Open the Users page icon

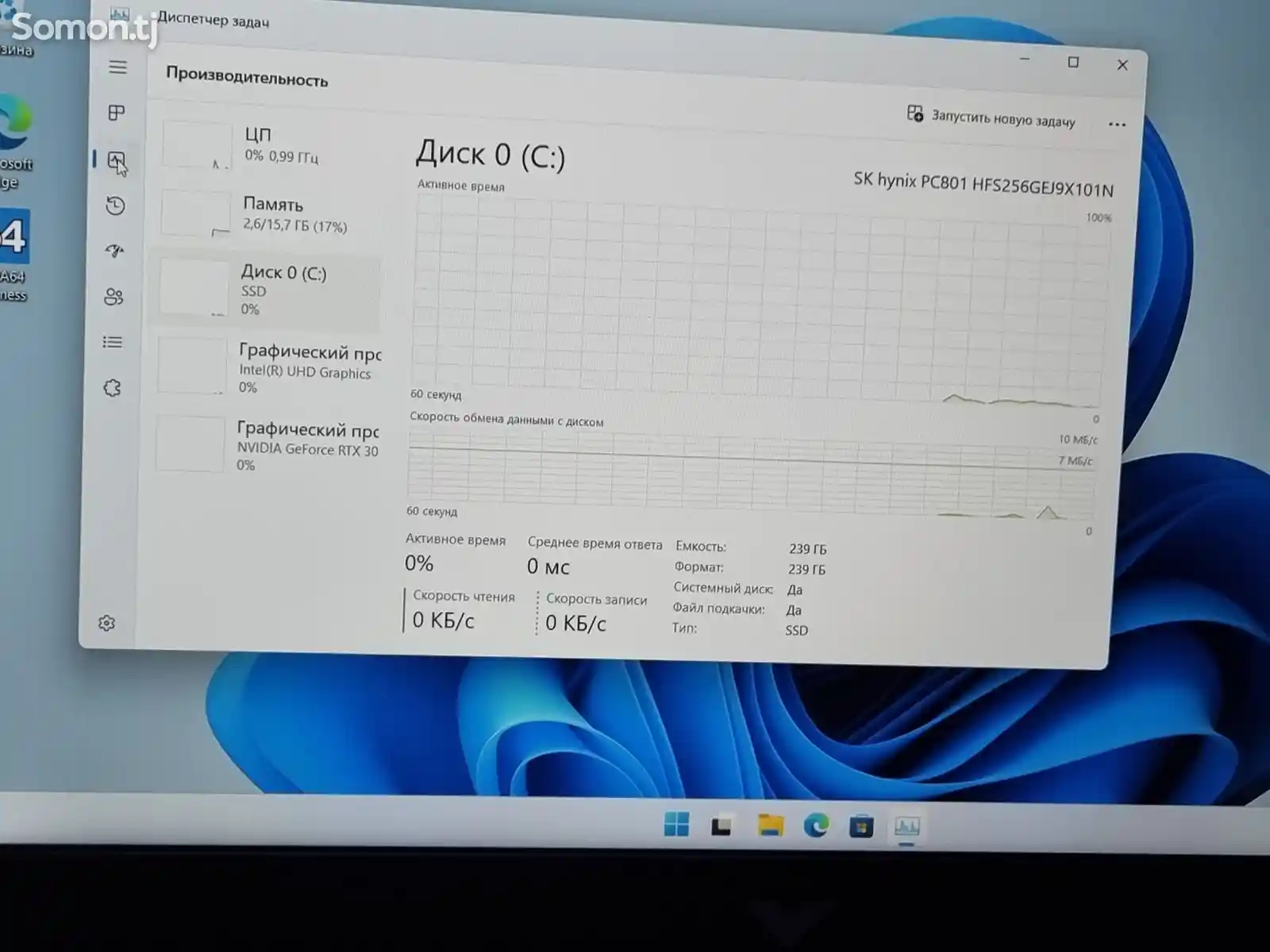tap(114, 297)
